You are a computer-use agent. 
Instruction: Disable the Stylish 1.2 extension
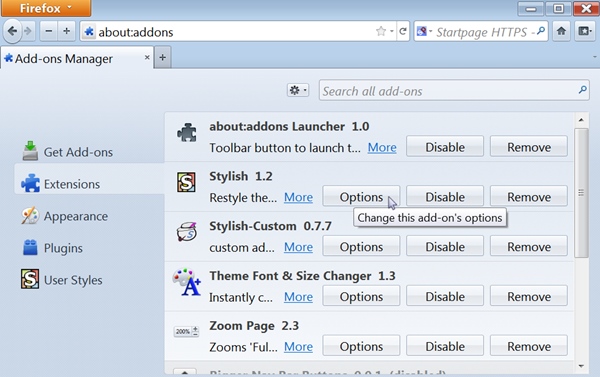pos(445,196)
